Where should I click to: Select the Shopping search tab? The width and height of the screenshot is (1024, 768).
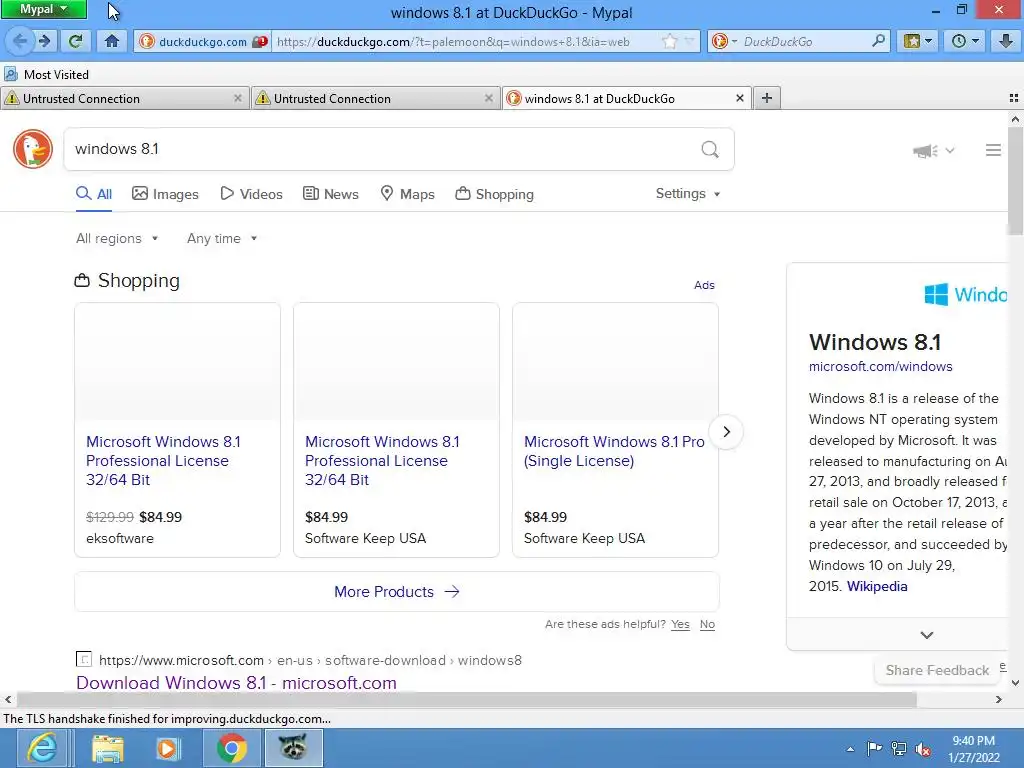click(494, 194)
